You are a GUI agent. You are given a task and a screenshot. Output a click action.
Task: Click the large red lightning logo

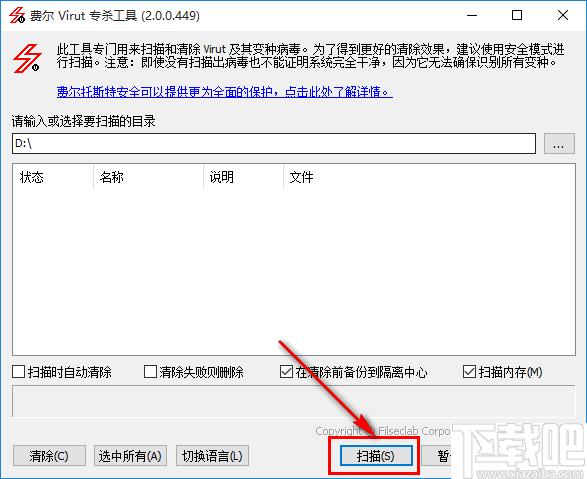pos(27,58)
